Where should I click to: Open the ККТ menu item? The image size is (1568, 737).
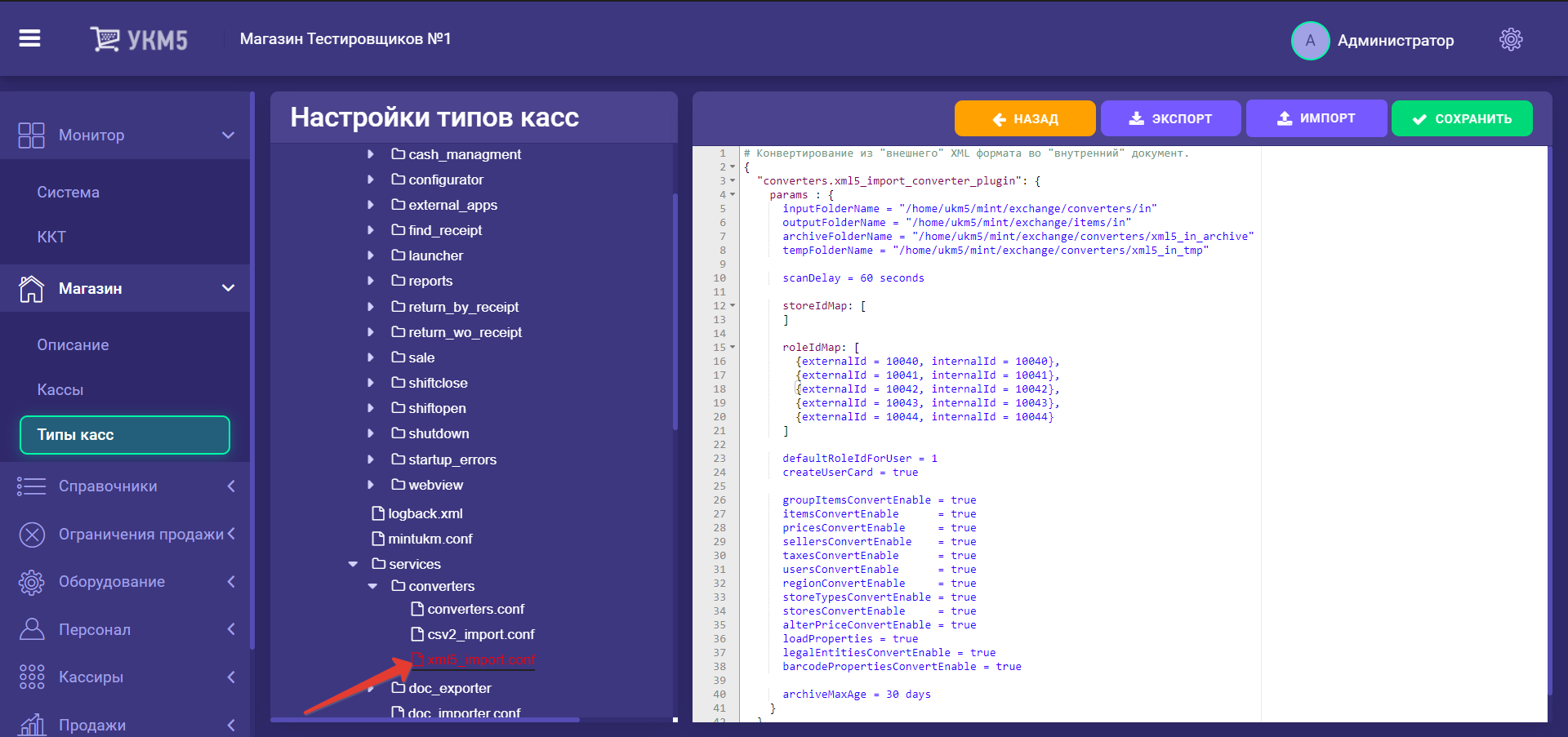click(x=51, y=238)
